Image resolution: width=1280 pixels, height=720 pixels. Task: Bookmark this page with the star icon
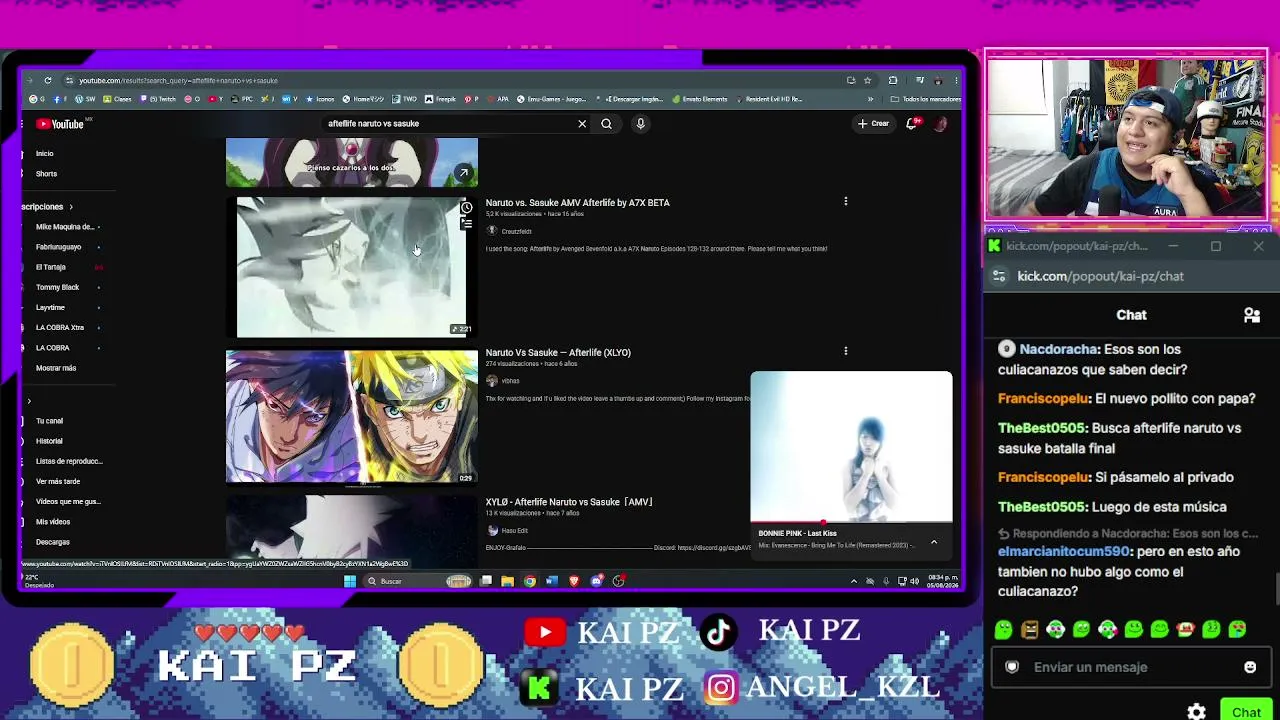868,81
